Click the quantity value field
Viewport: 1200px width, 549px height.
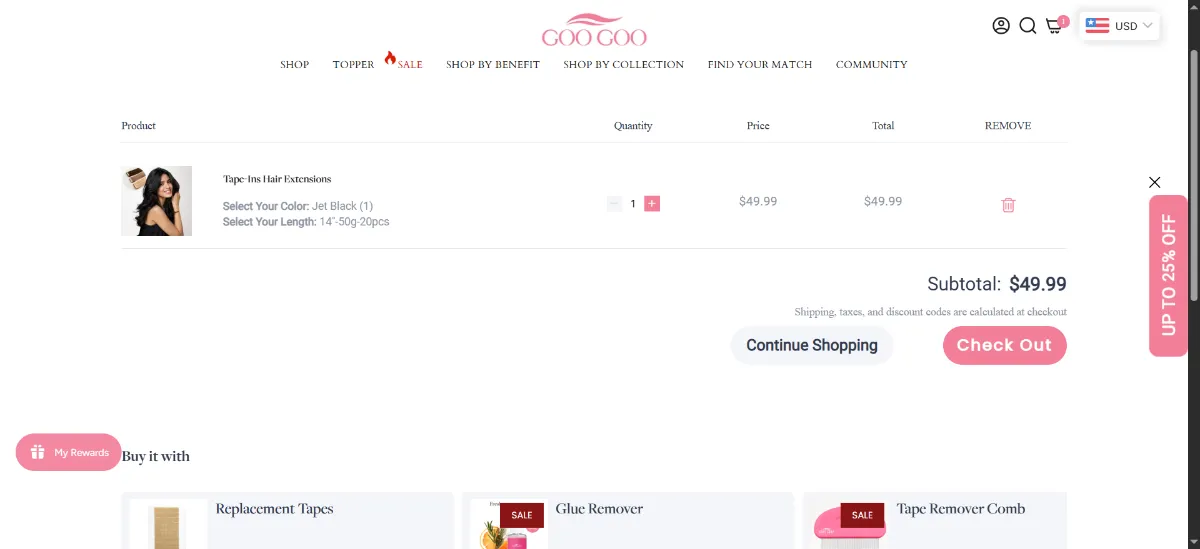pyautogui.click(x=633, y=204)
